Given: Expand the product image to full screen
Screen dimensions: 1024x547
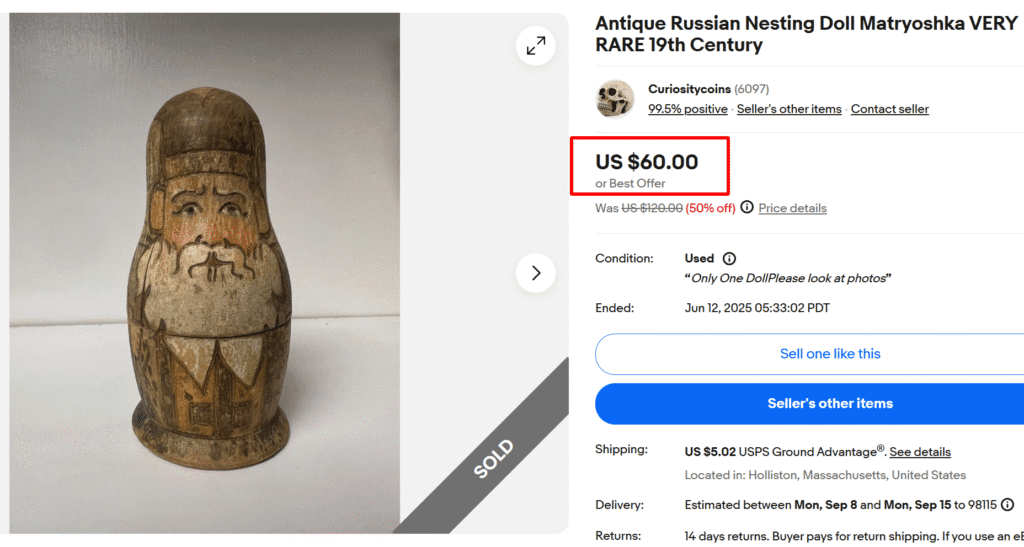Looking at the screenshot, I should [536, 45].
